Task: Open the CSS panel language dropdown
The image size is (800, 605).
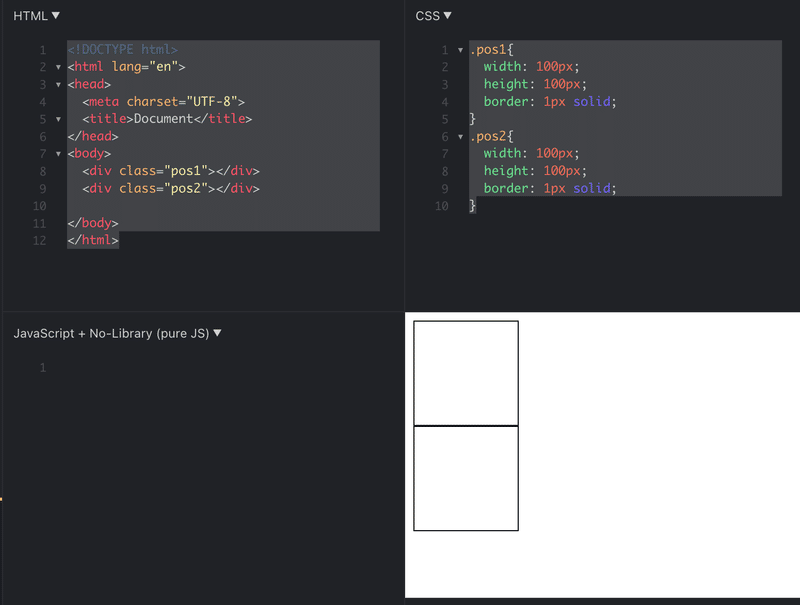Action: coord(433,16)
